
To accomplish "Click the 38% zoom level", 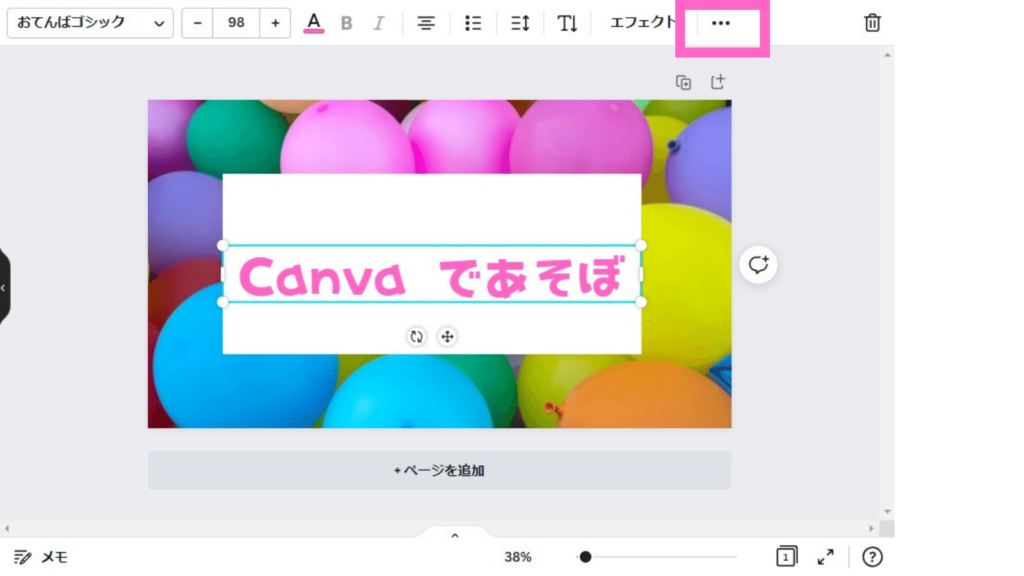I will click(518, 557).
